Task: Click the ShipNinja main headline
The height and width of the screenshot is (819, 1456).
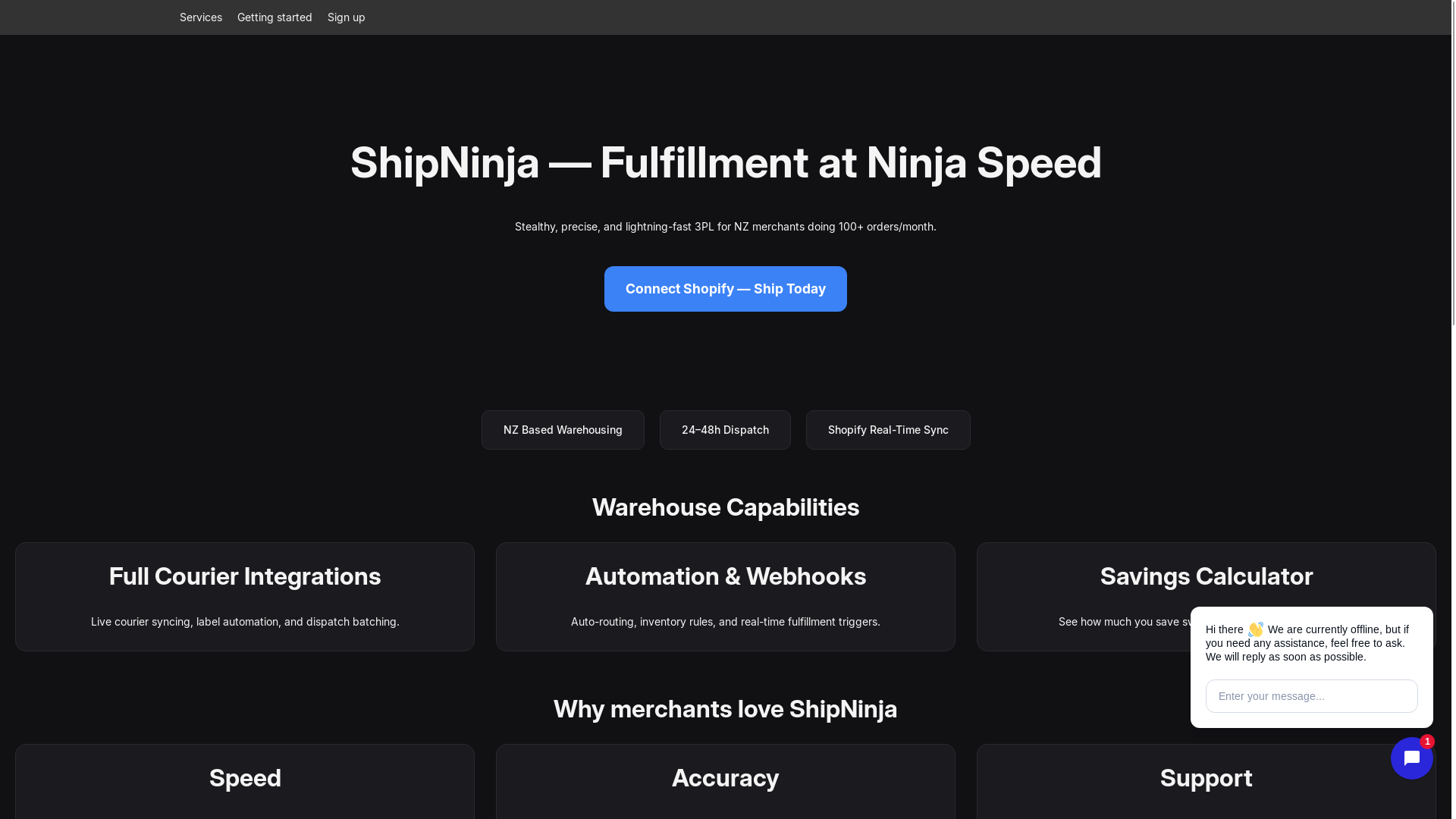Action: point(726,163)
